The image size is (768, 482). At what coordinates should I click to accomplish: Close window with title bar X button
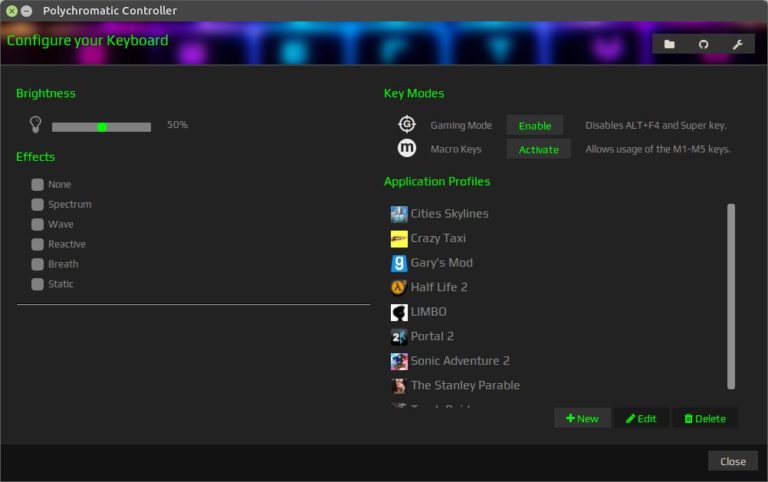click(12, 11)
